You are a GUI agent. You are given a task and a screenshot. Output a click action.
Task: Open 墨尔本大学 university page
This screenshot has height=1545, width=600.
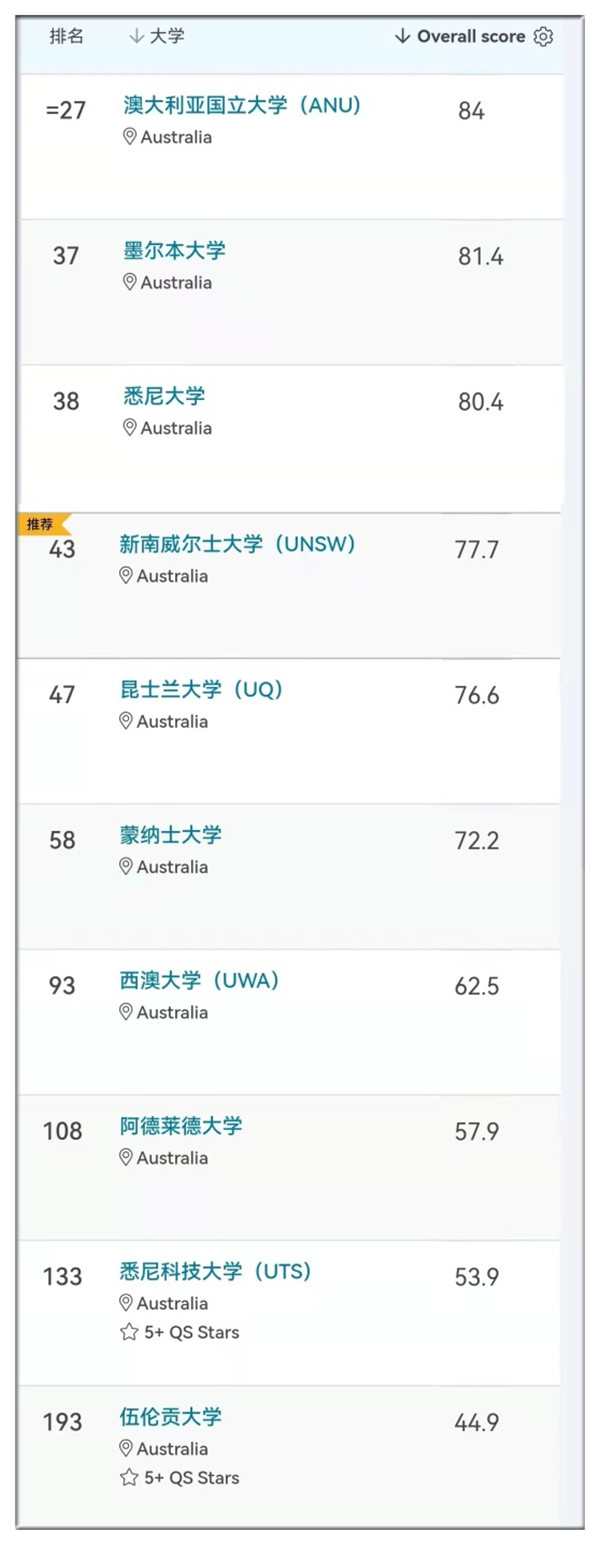[174, 250]
